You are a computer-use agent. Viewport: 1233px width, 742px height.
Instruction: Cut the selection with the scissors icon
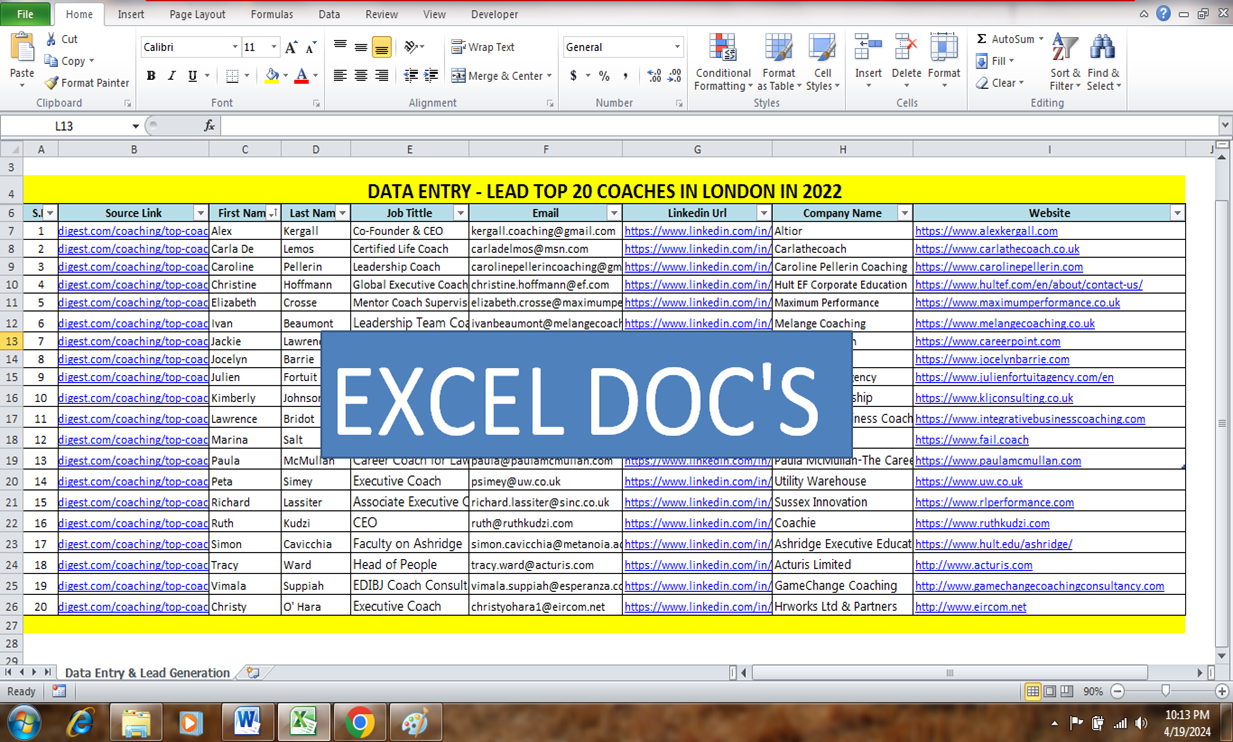point(52,39)
